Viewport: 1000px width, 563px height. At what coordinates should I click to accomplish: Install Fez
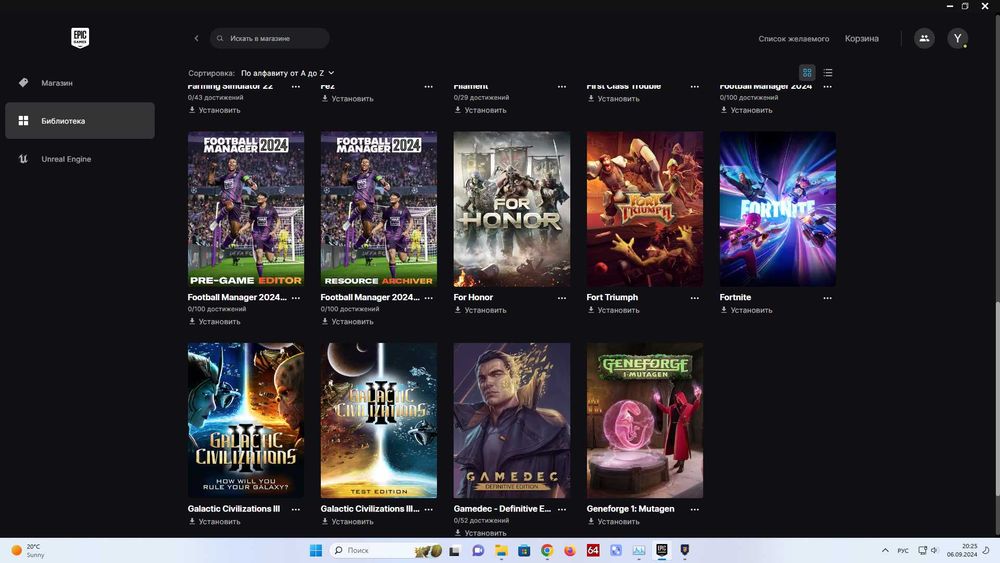pyautogui.click(x=348, y=99)
